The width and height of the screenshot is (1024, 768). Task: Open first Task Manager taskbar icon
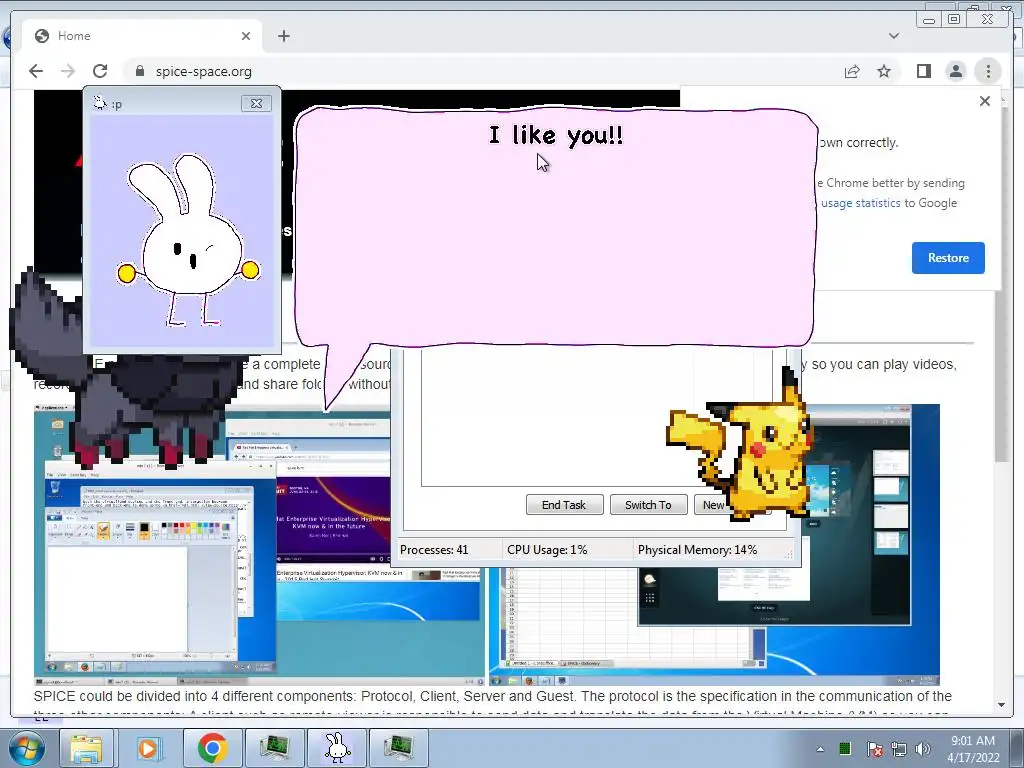tap(274, 748)
